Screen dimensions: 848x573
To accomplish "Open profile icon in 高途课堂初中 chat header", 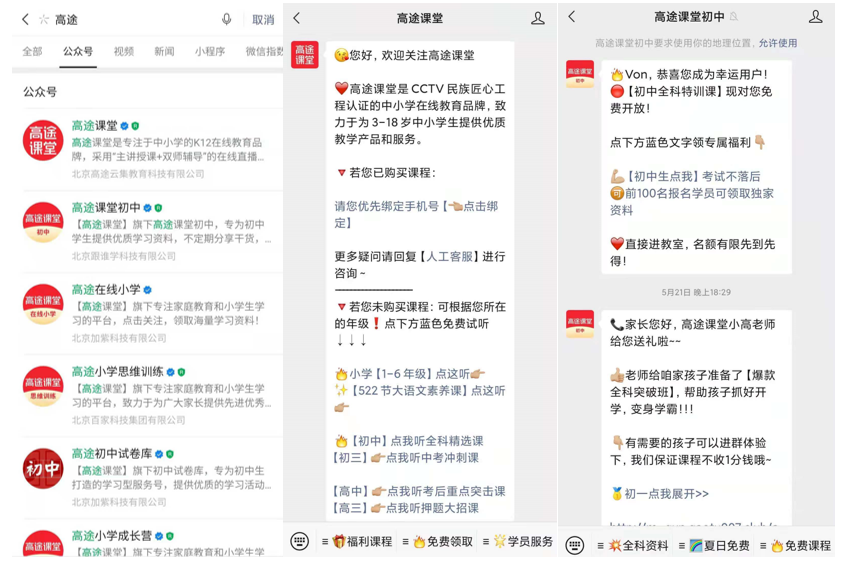I will click(x=815, y=17).
